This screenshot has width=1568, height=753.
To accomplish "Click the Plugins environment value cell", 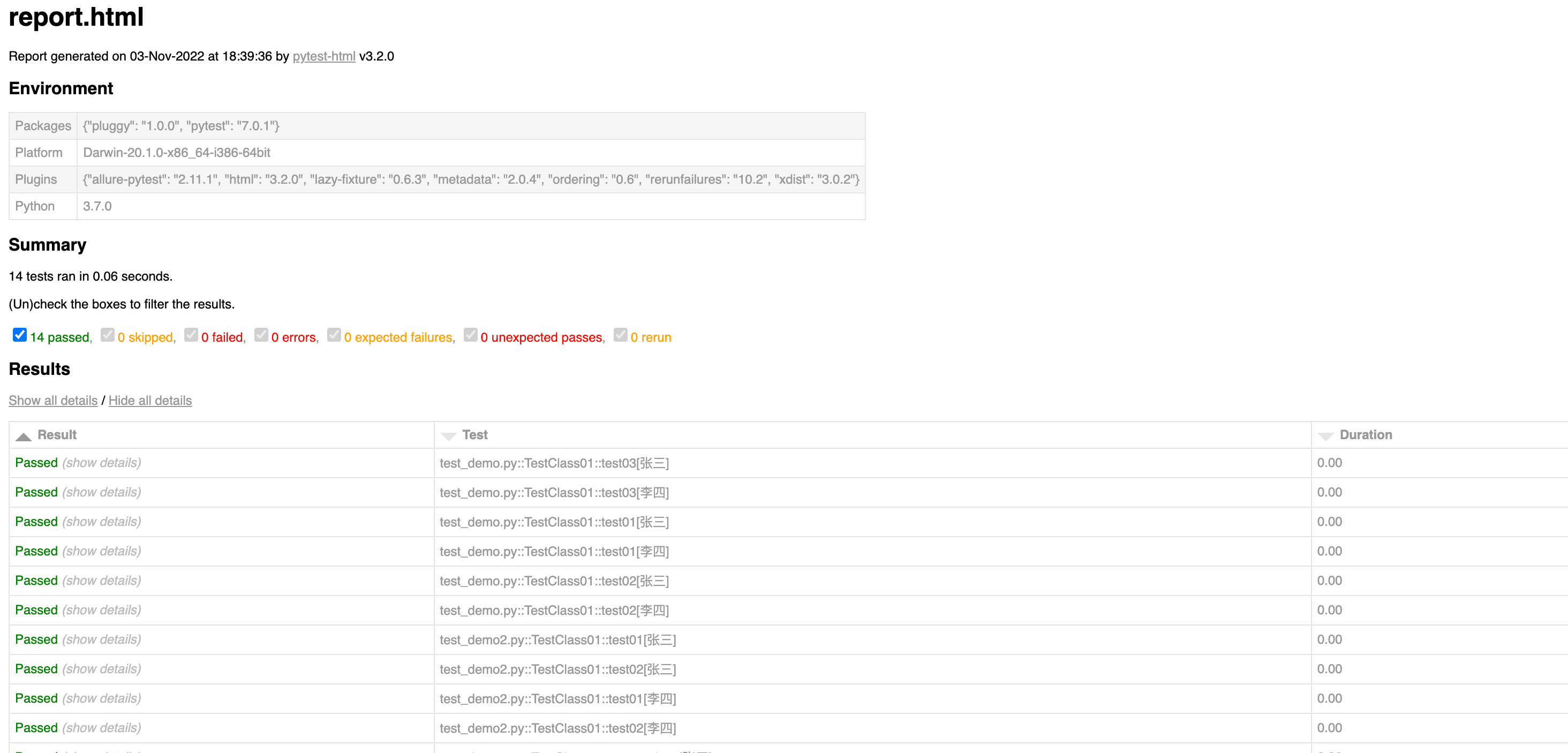I will pos(471,179).
